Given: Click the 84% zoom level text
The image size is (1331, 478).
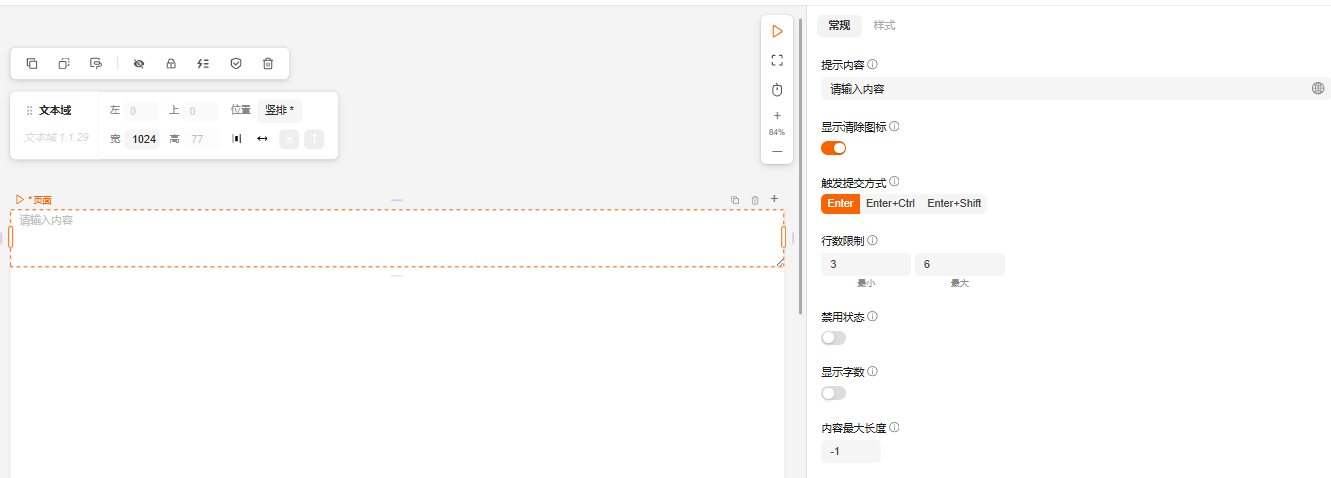Looking at the screenshot, I should (x=777, y=132).
